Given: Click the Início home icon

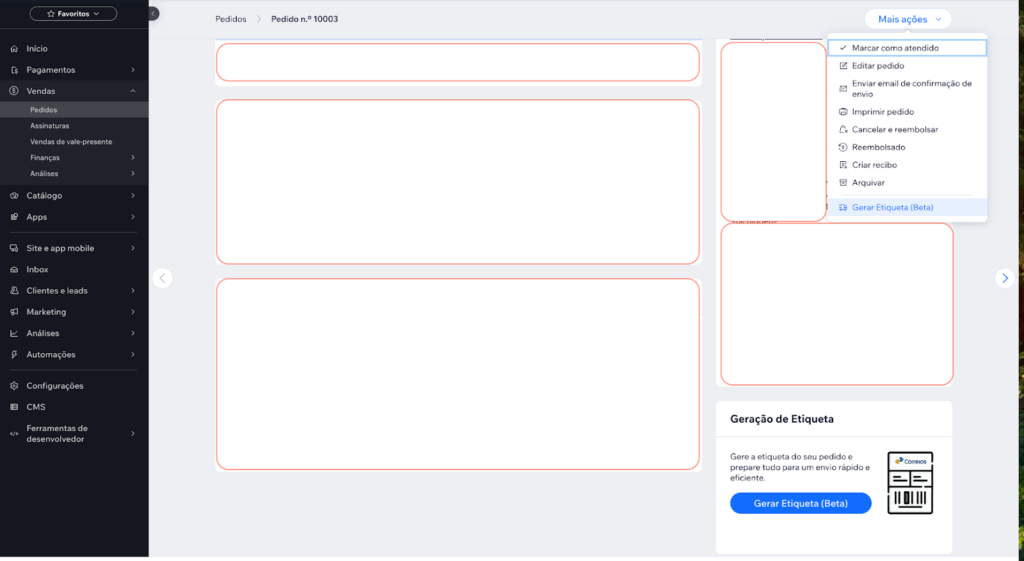Looking at the screenshot, I should [14, 48].
